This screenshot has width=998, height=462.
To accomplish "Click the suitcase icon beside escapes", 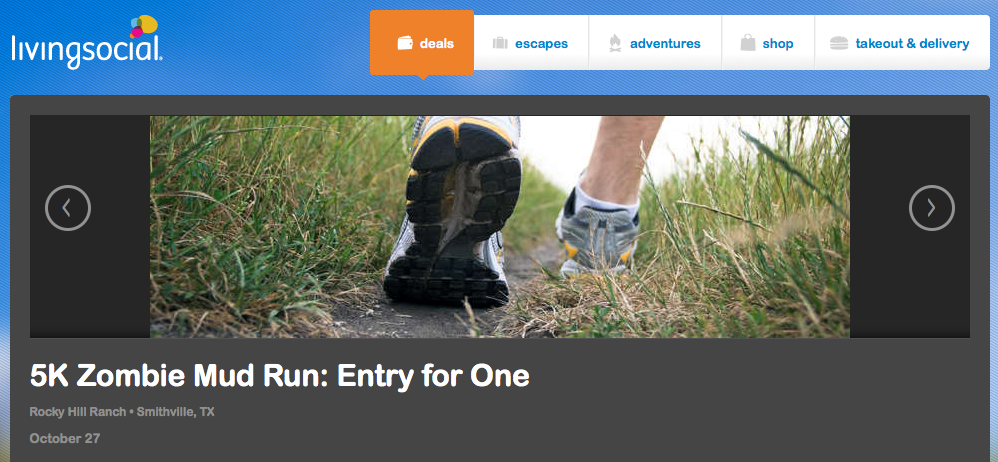I will [x=500, y=43].
